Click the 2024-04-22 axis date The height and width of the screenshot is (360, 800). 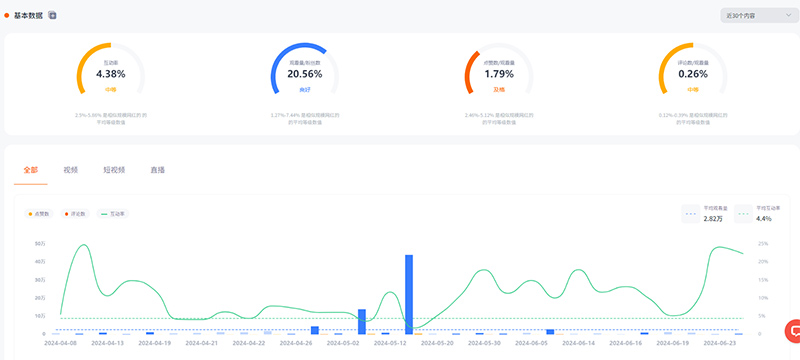pos(249,343)
